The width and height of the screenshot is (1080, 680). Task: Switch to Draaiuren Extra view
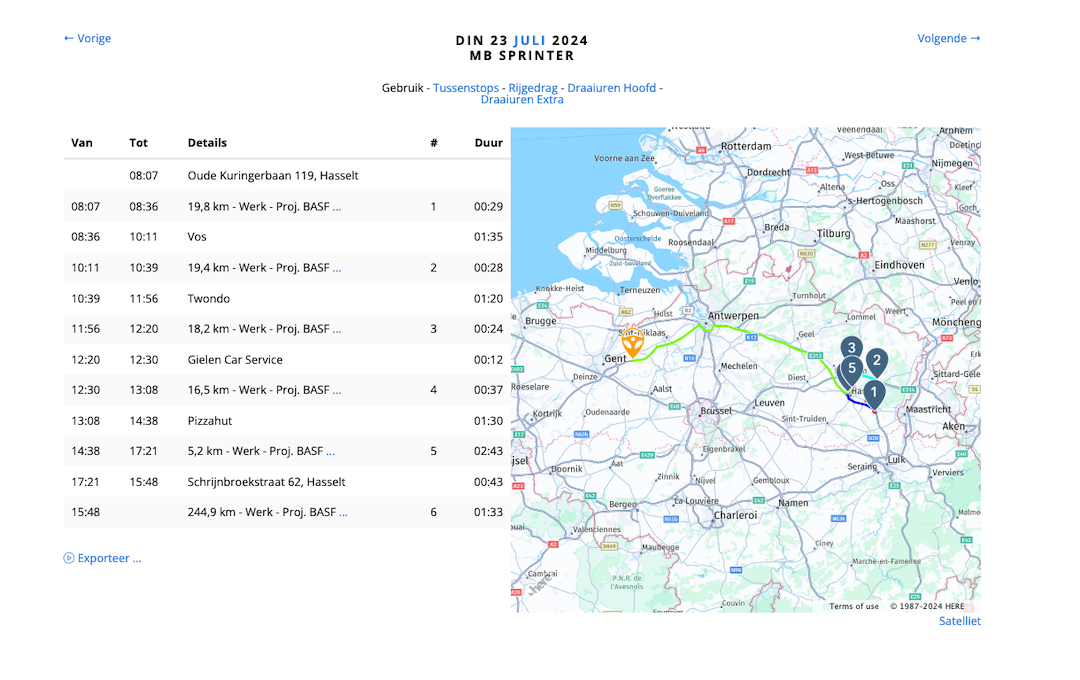coord(521,100)
